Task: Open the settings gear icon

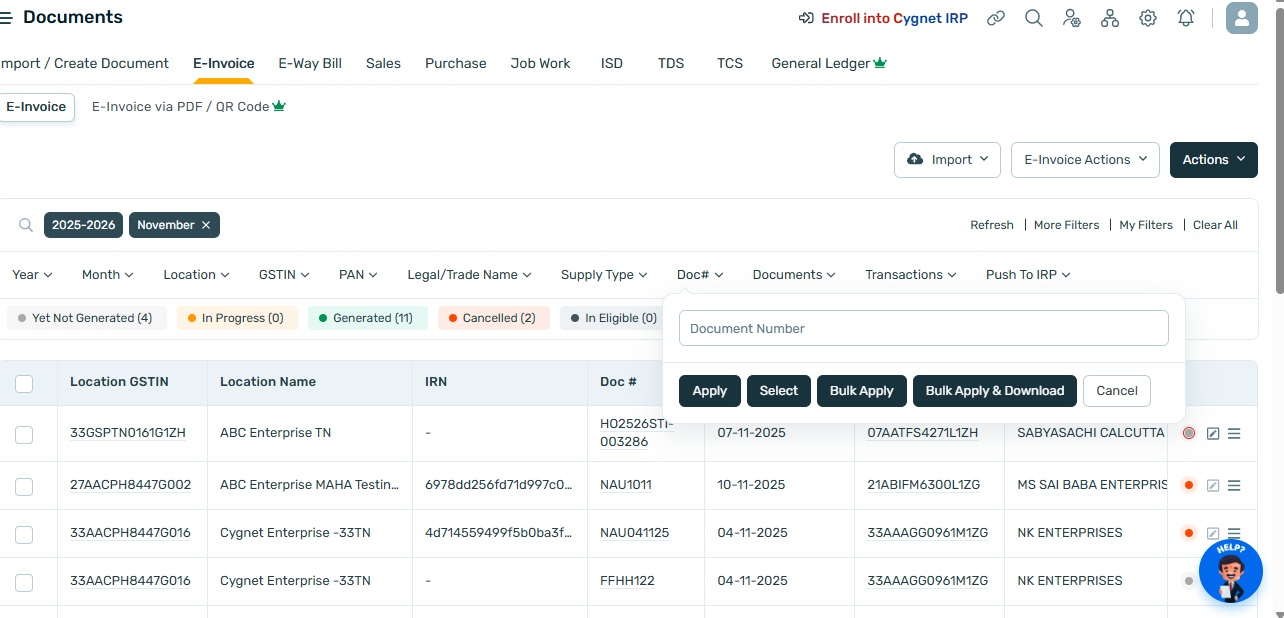Action: coord(1147,18)
